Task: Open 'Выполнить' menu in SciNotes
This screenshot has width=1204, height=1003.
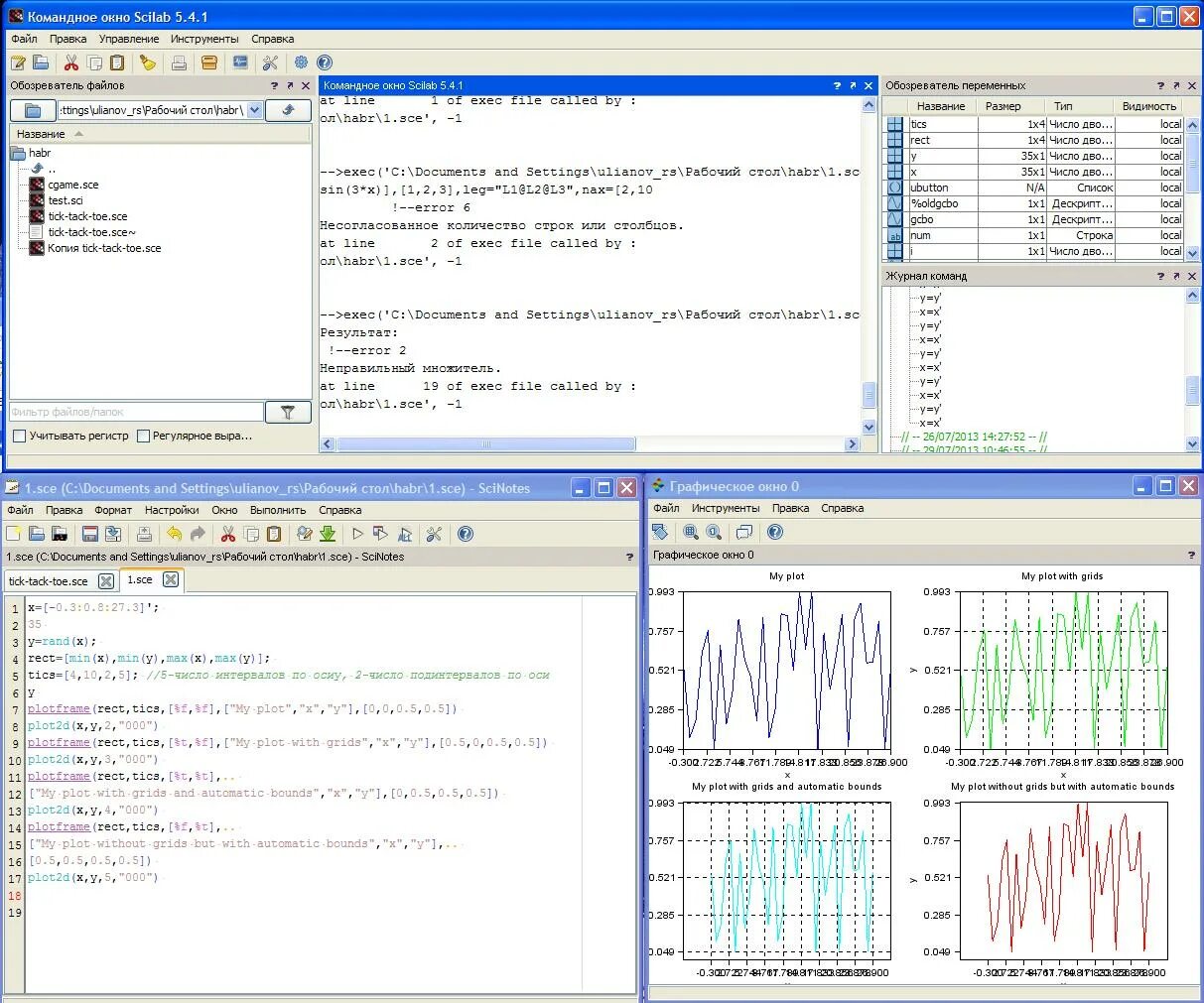Action: [x=278, y=510]
